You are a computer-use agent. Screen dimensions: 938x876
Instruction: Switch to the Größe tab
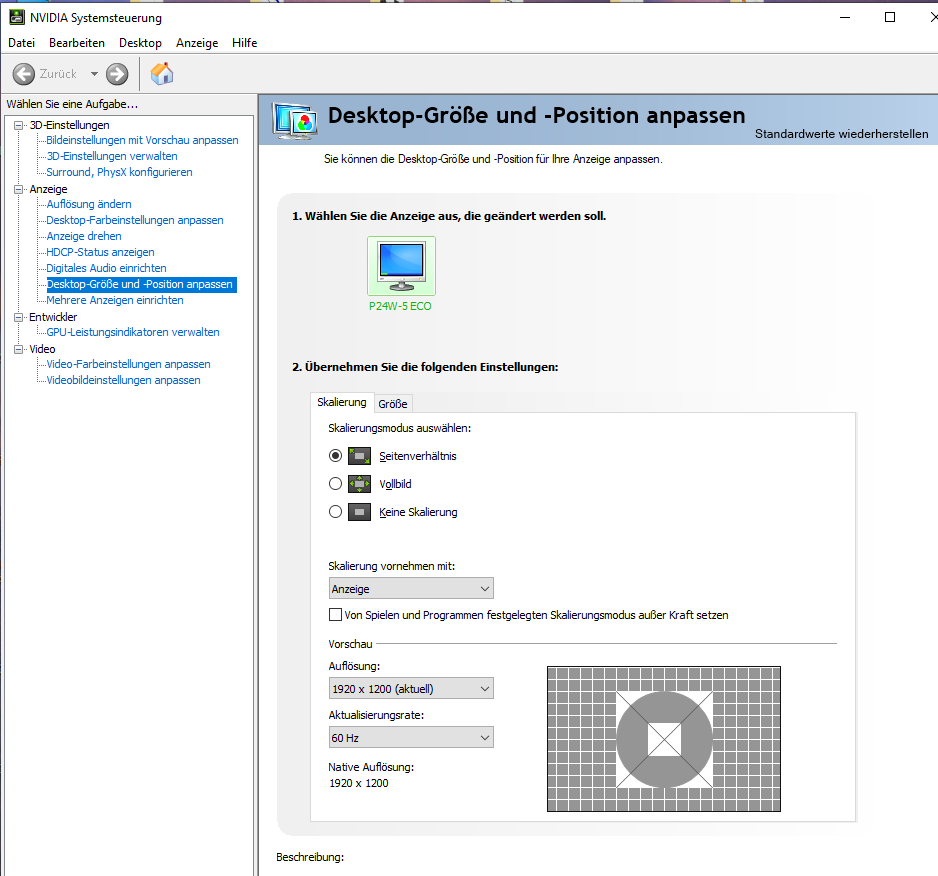point(393,404)
